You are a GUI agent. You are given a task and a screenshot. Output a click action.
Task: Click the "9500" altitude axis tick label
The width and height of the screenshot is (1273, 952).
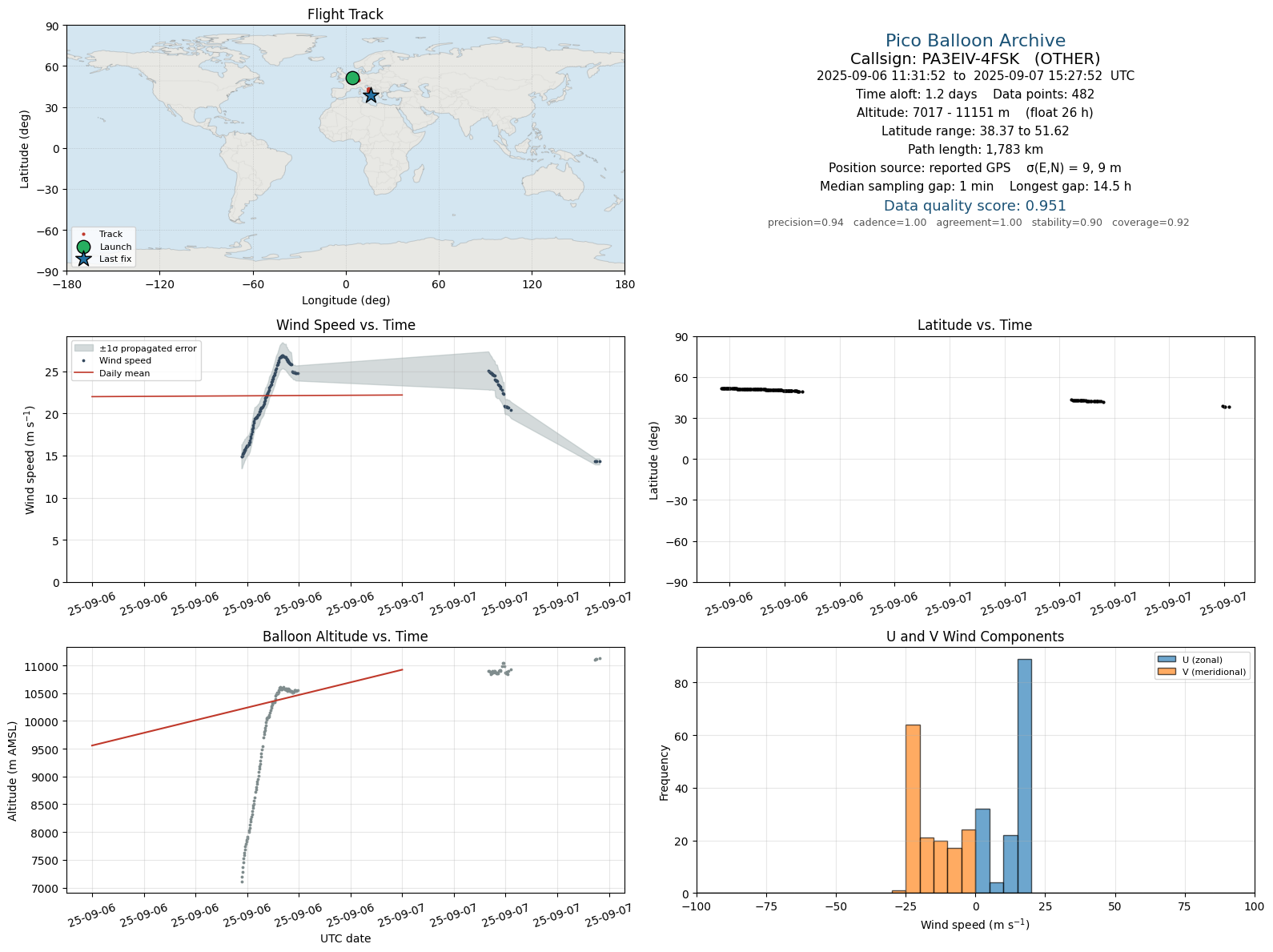pos(46,750)
